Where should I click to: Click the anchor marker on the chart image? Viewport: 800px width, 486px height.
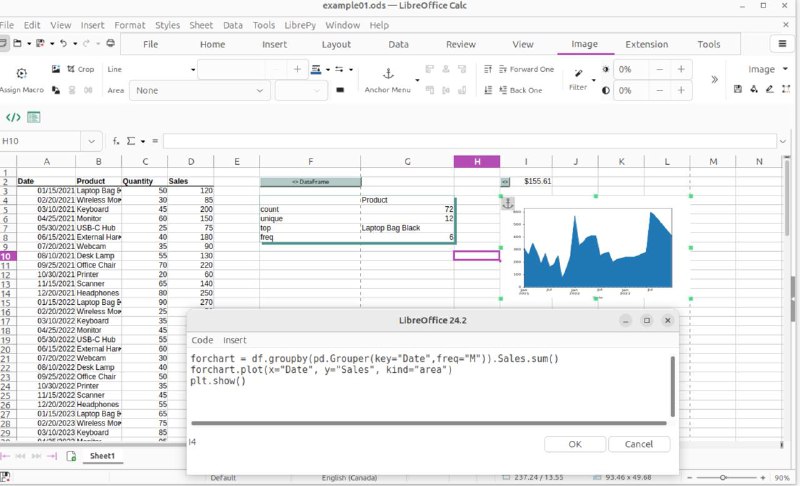[508, 203]
